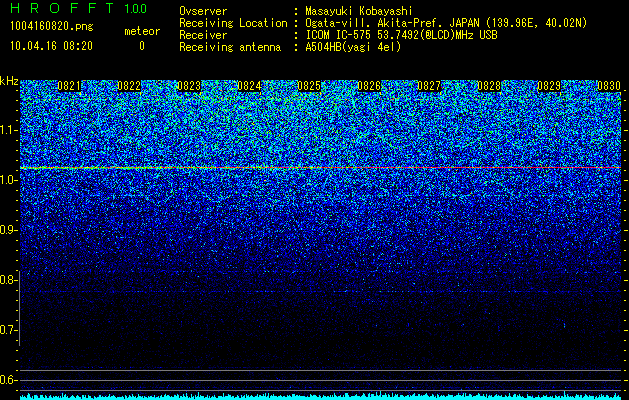Click the timestamp 10.04.16 08:20
The image size is (629, 400).
pyautogui.click(x=51, y=46)
